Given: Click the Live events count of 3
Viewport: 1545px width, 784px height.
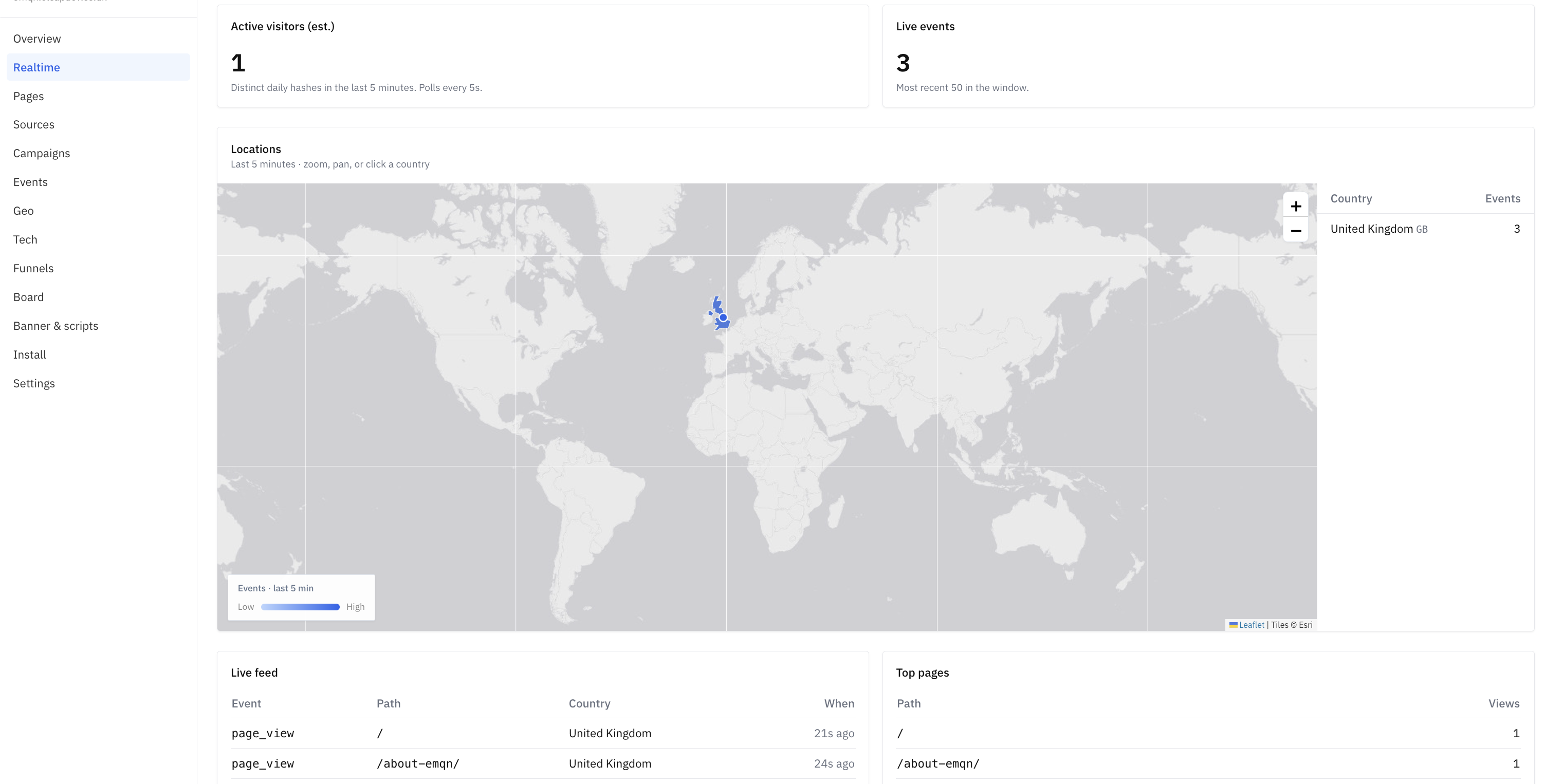Looking at the screenshot, I should click(903, 63).
